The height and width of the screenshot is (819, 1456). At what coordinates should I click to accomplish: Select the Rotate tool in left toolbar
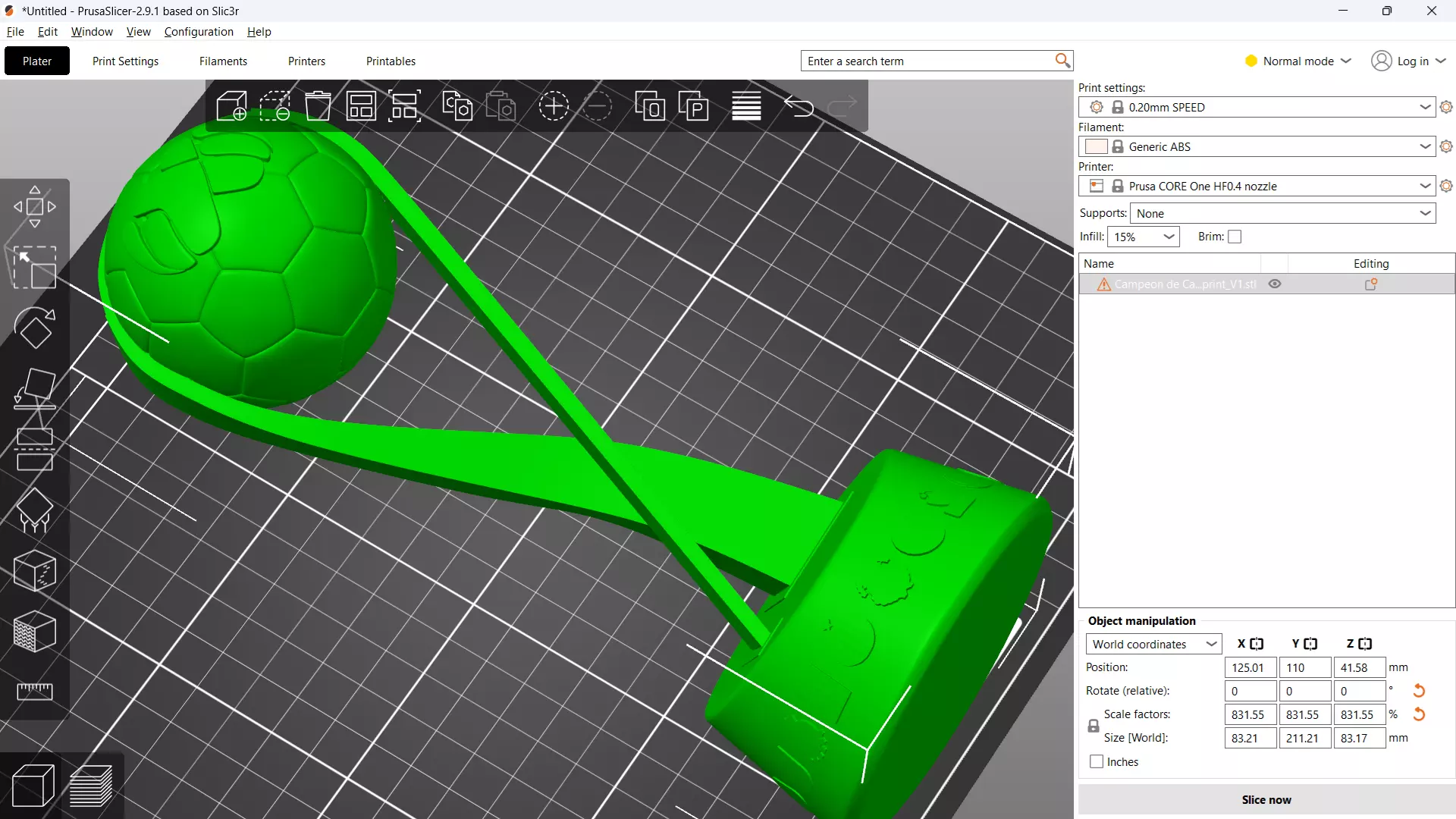pyautogui.click(x=35, y=328)
